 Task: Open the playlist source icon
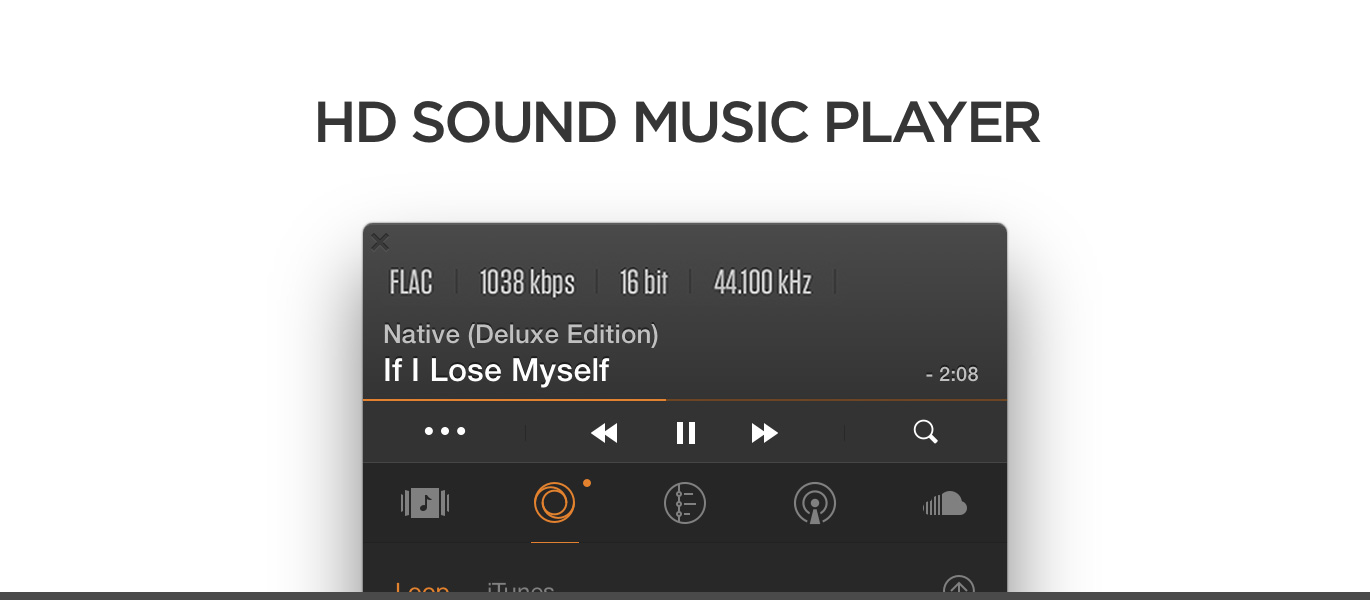point(425,503)
